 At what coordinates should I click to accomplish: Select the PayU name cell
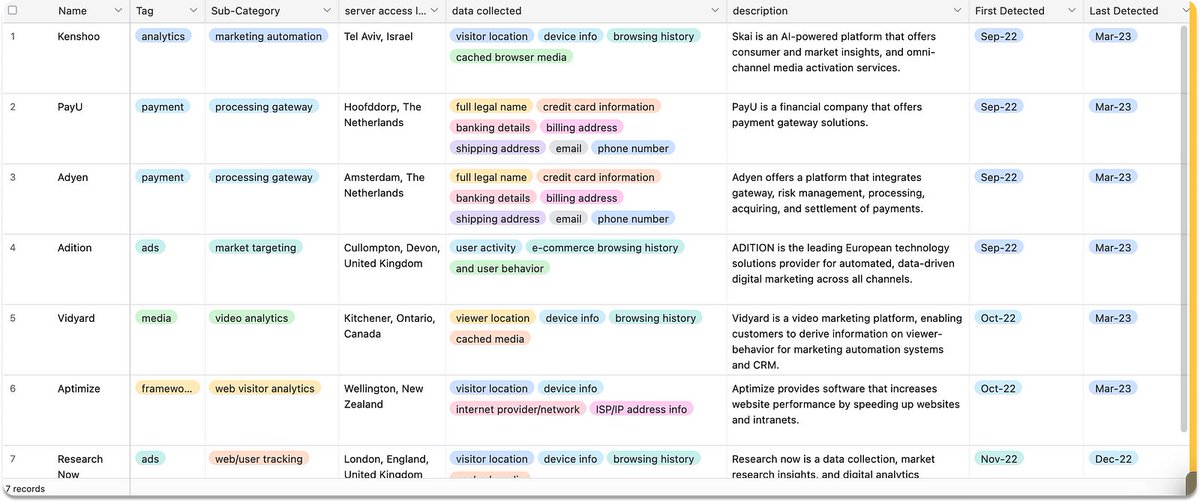(90, 129)
